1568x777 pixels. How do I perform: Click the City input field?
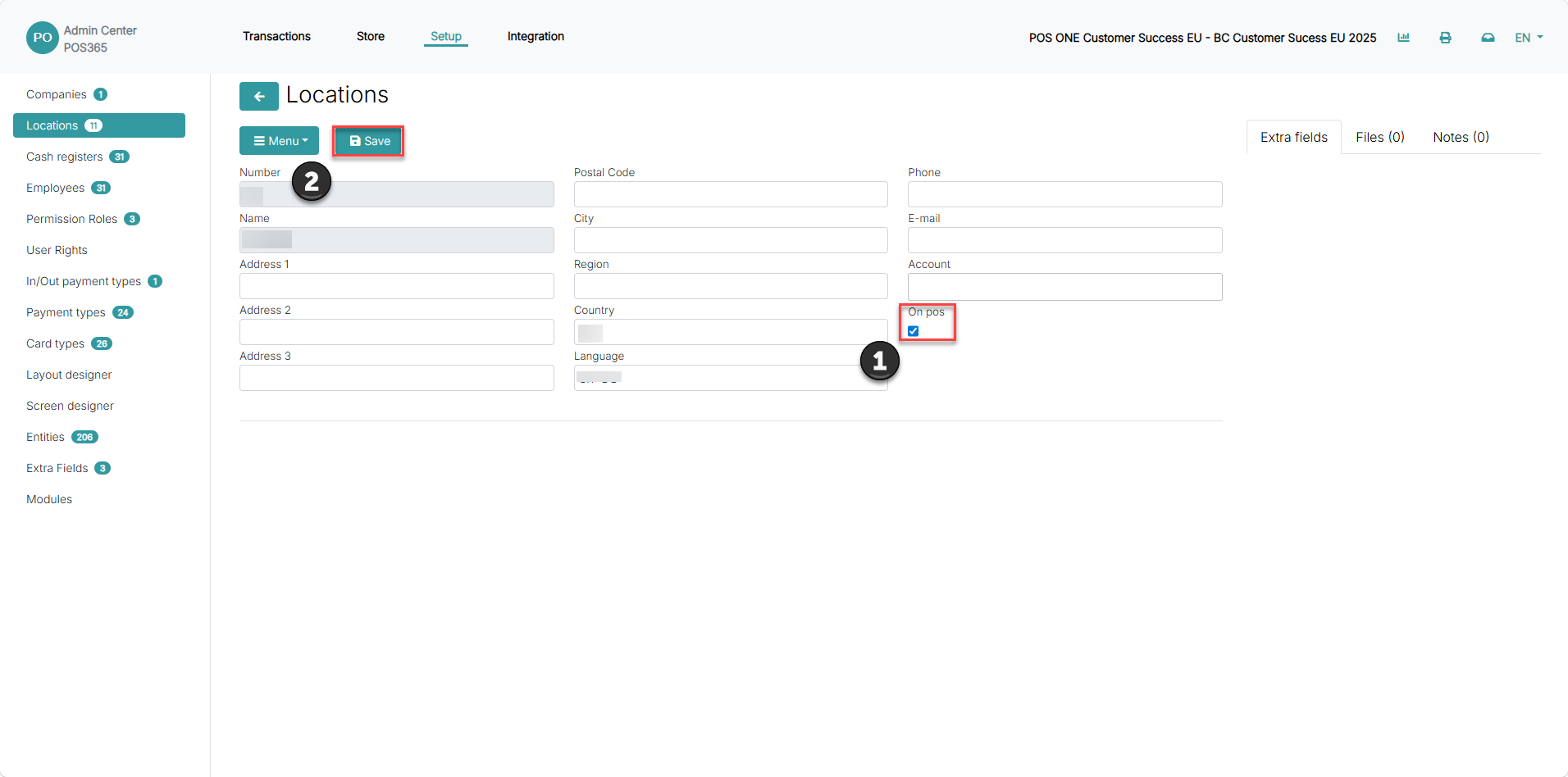(x=731, y=240)
